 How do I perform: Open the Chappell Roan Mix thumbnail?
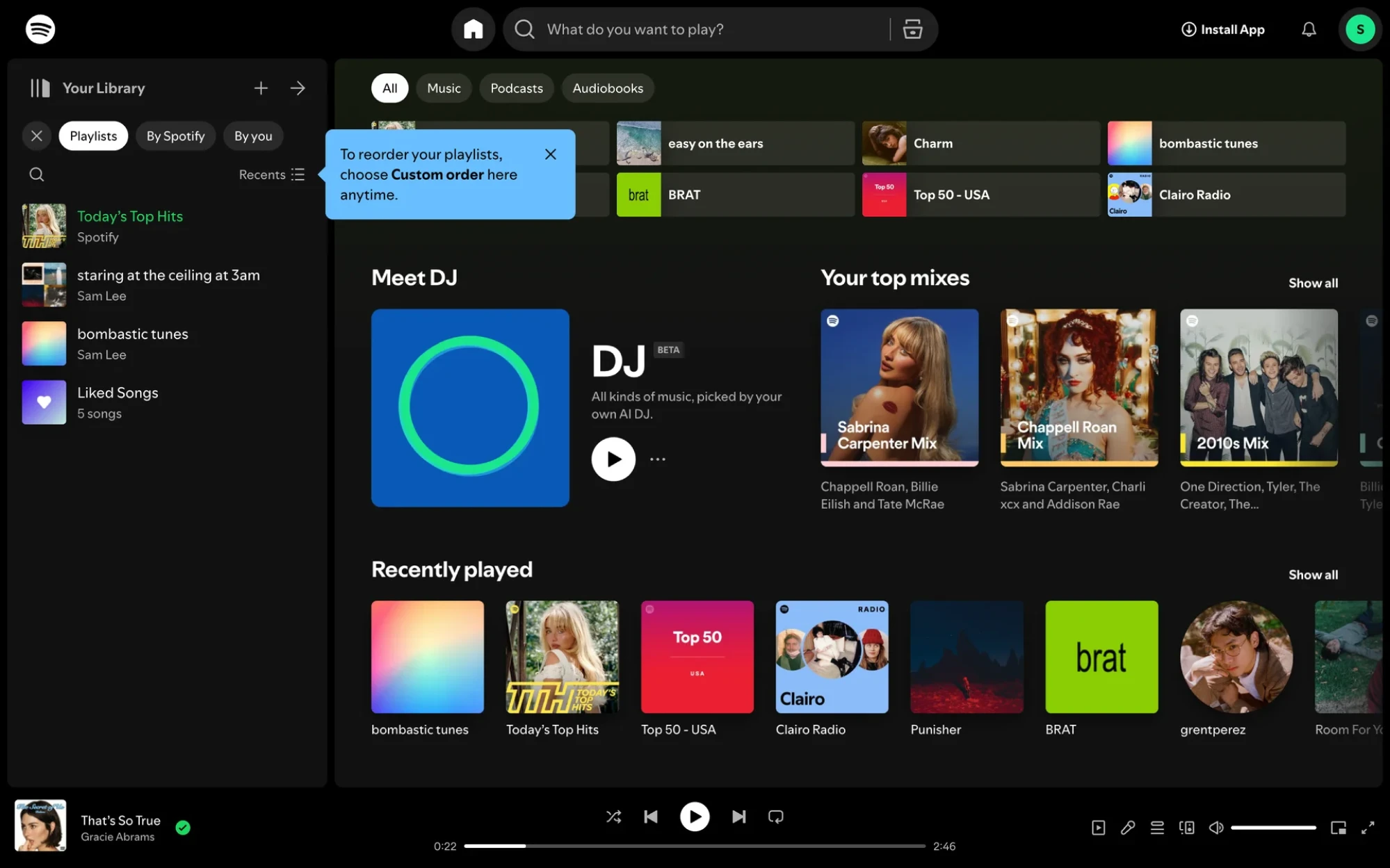click(1078, 387)
